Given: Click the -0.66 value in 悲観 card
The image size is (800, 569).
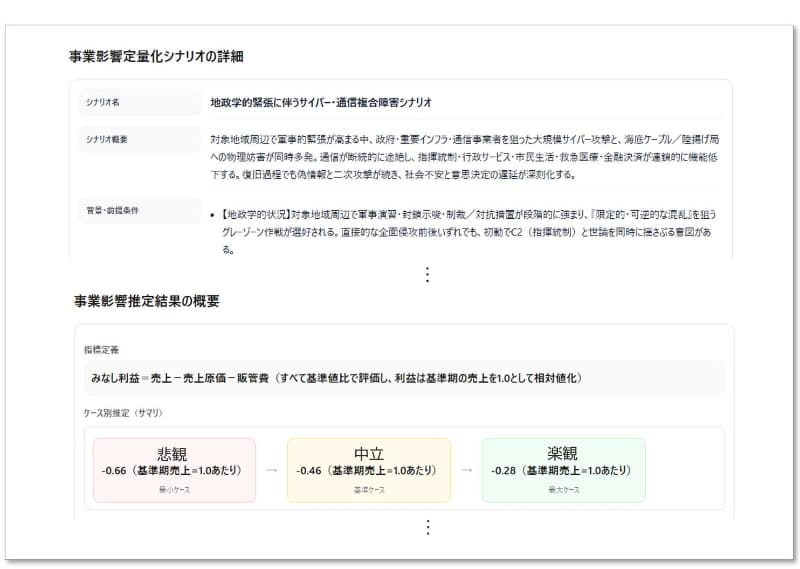Looking at the screenshot, I should [x=114, y=471].
